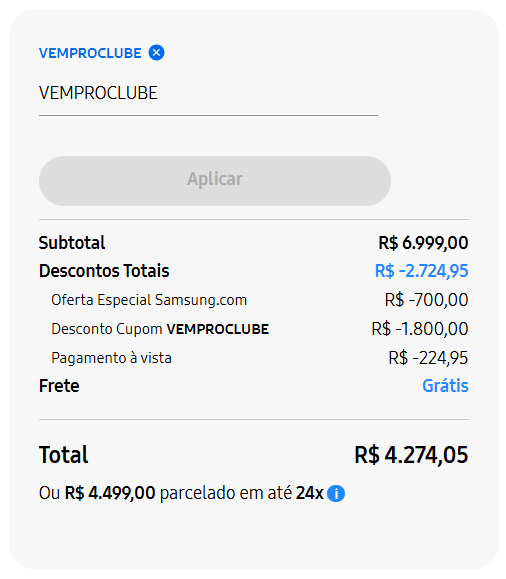The width and height of the screenshot is (506, 579).
Task: Click the coupon discount value R$ -1.800,00
Action: [x=420, y=329]
